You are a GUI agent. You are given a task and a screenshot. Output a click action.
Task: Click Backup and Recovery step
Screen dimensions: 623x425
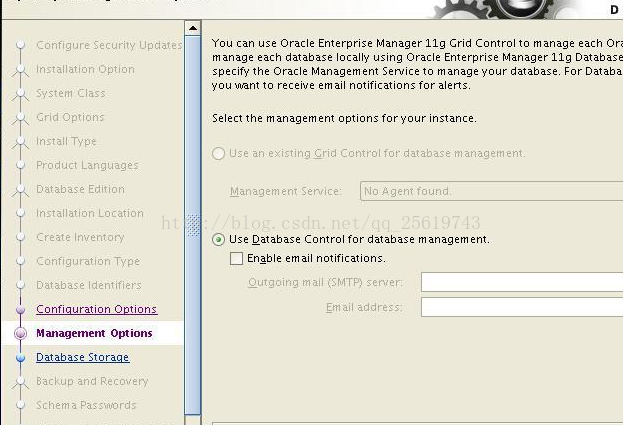pyautogui.click(x=92, y=381)
